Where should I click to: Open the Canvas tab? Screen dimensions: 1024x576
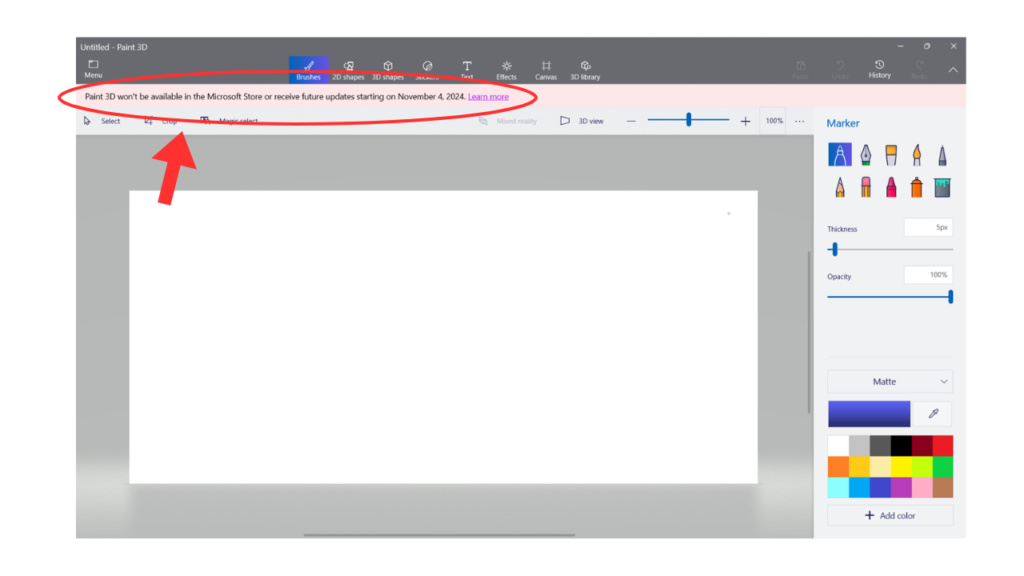[x=546, y=70]
